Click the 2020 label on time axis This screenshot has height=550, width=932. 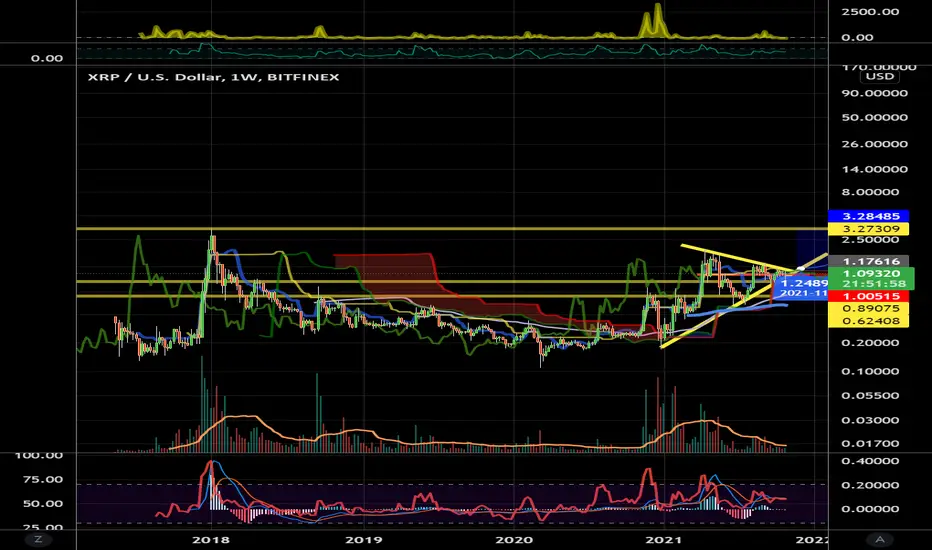514,540
